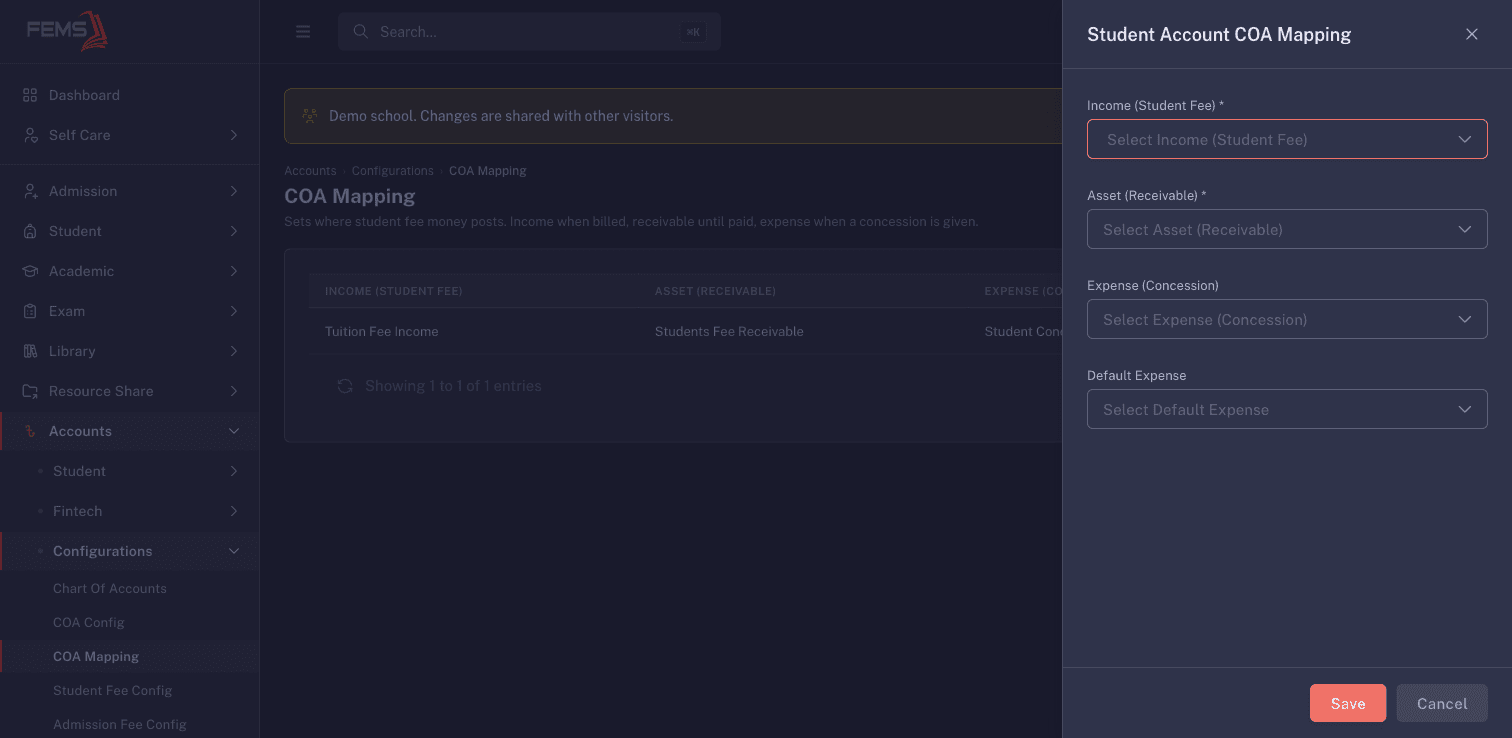Image resolution: width=1512 pixels, height=738 pixels.
Task: Click the Dashboard grid icon
Action: pyautogui.click(x=30, y=95)
